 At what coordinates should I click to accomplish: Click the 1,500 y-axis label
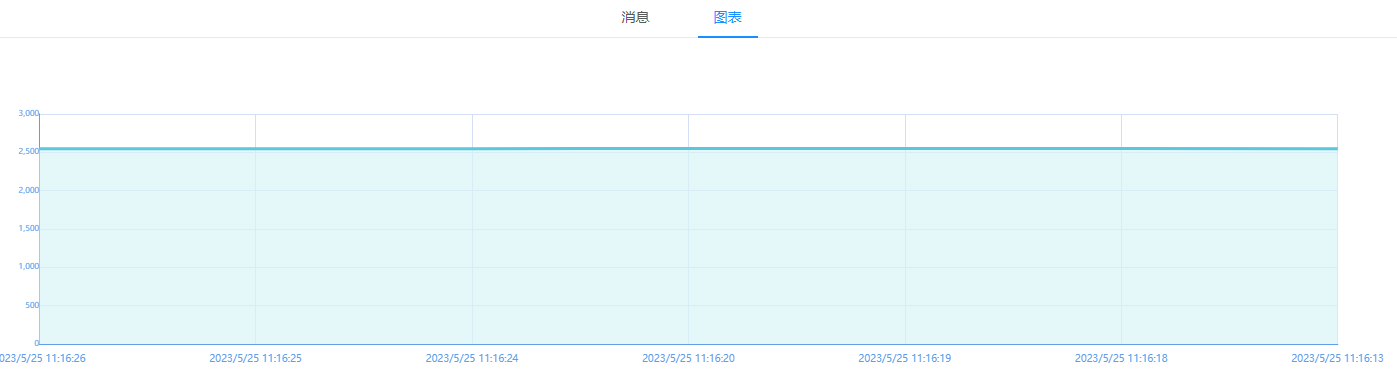[x=28, y=229]
